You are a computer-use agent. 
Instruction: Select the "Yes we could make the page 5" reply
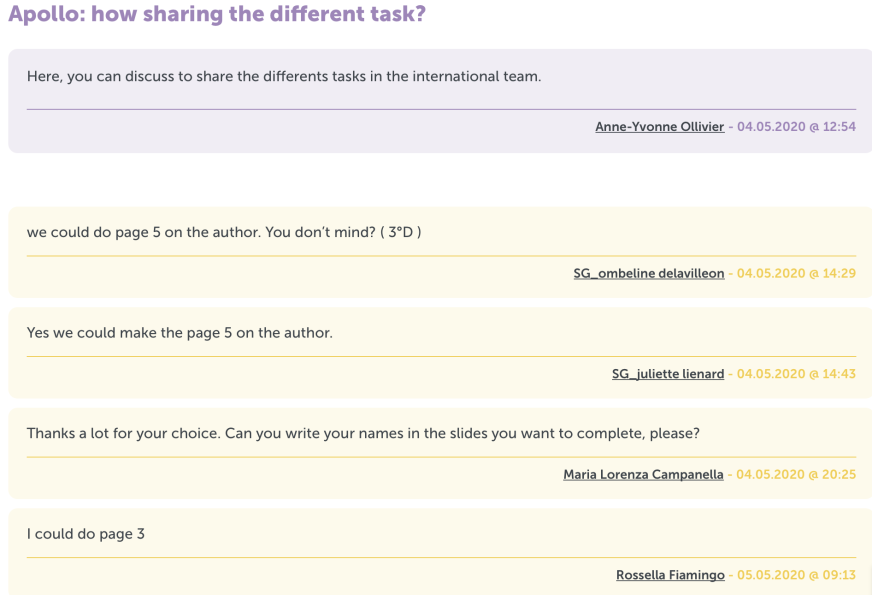180,333
